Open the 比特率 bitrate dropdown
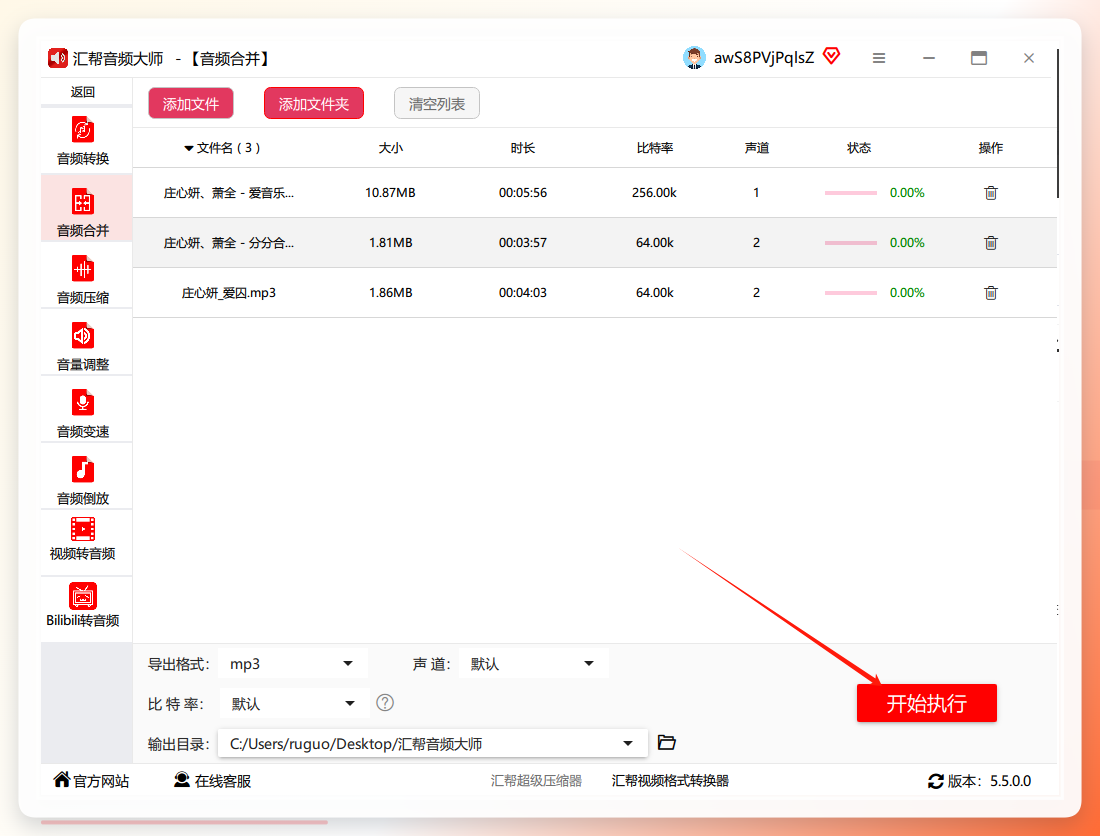The width and height of the screenshot is (1100, 836). click(294, 703)
